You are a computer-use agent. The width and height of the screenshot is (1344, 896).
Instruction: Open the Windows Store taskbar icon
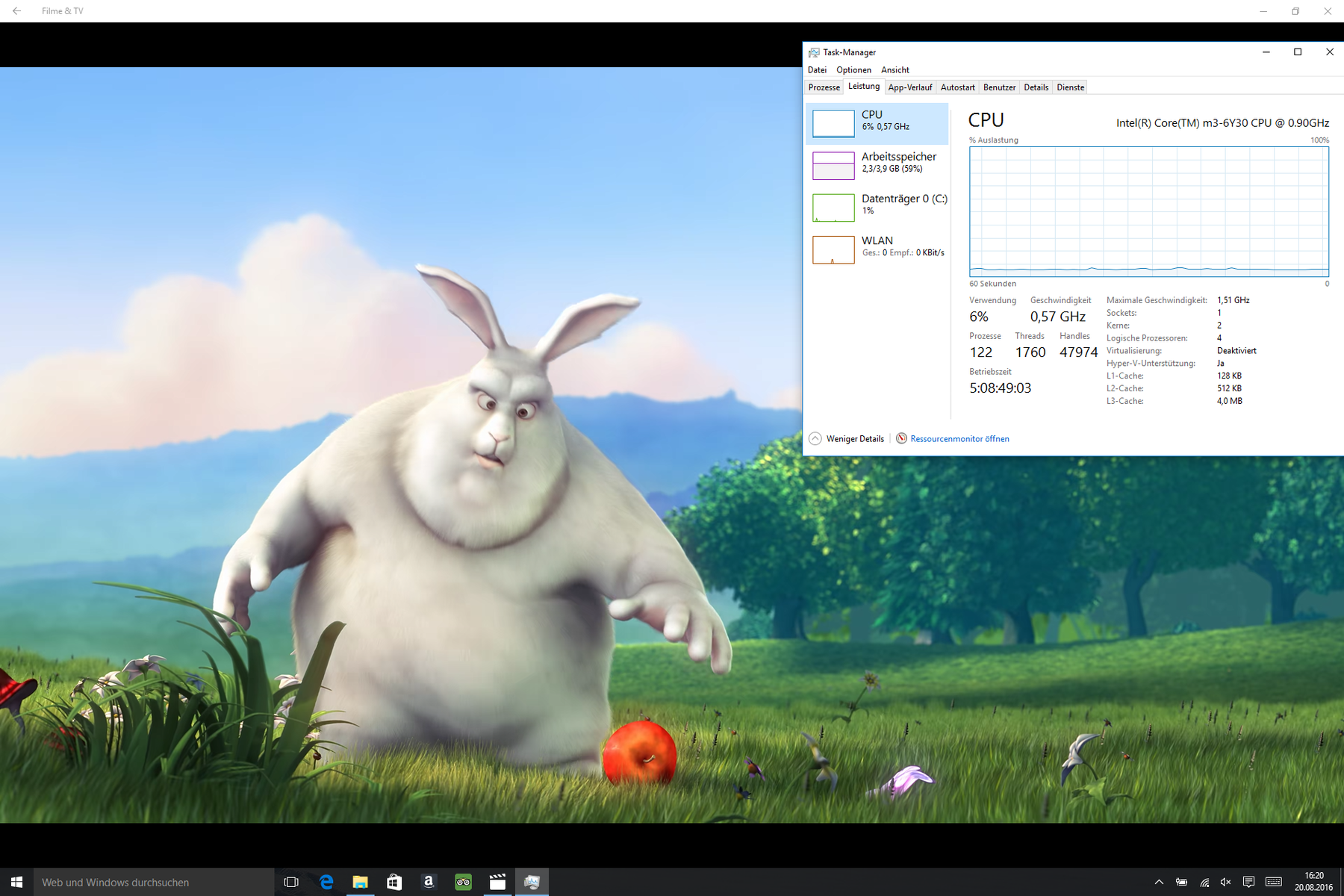point(394,882)
